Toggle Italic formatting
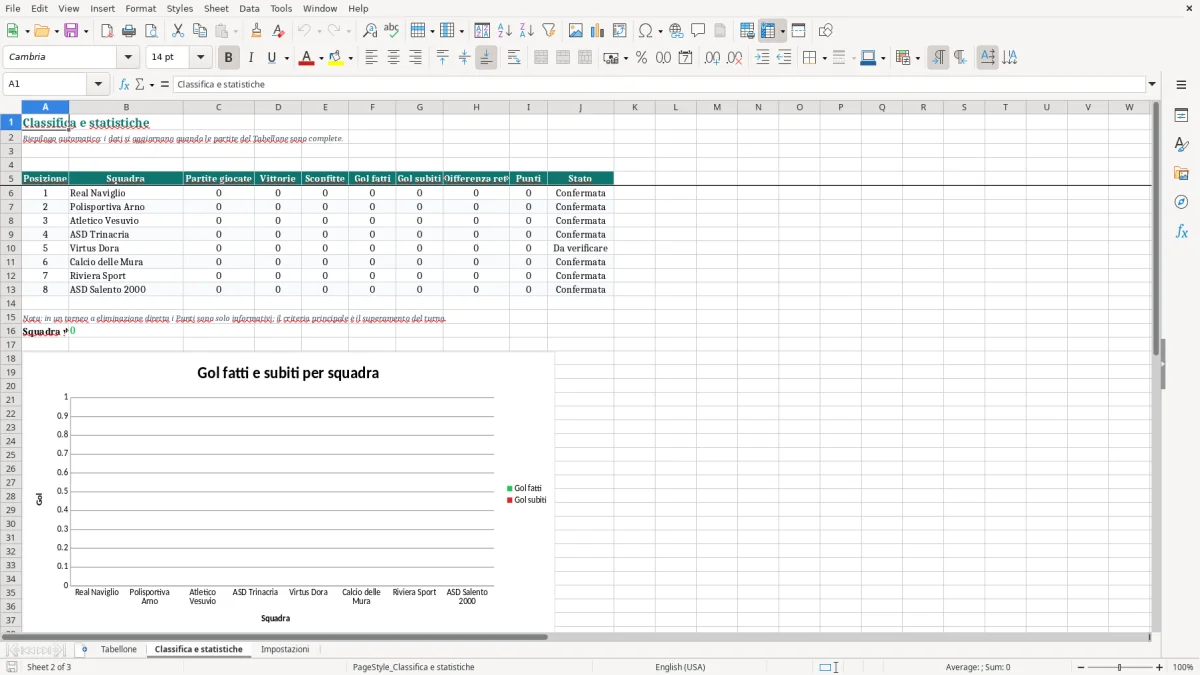Viewport: 1200px width, 675px height. click(x=250, y=58)
